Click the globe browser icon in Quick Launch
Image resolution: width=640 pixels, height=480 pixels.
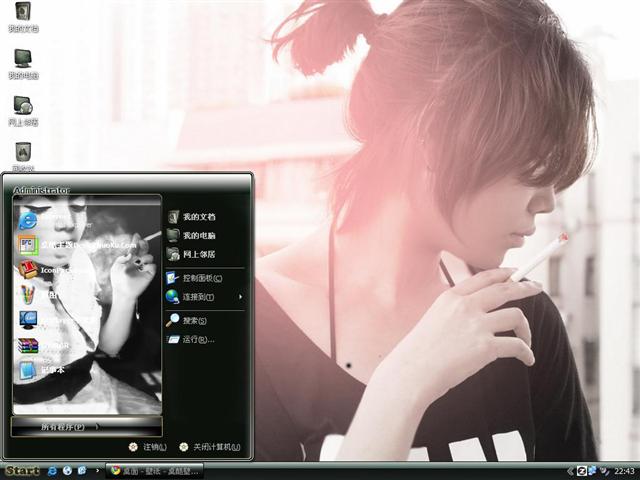[67, 471]
